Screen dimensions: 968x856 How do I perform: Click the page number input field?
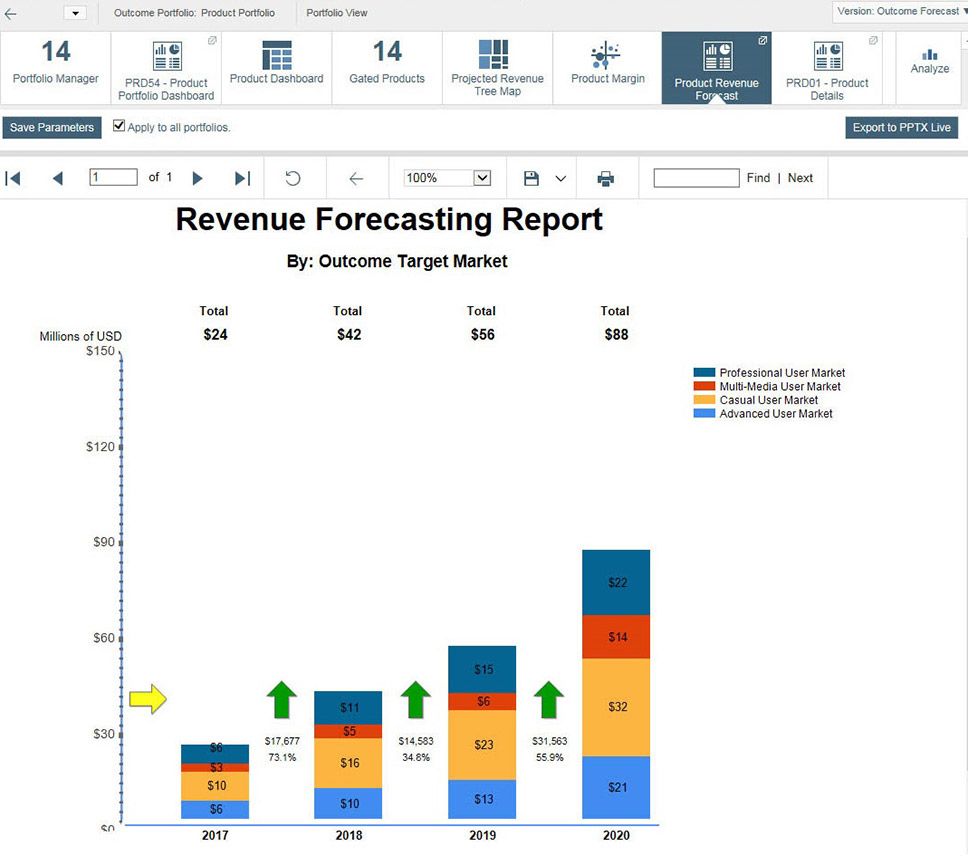114,178
